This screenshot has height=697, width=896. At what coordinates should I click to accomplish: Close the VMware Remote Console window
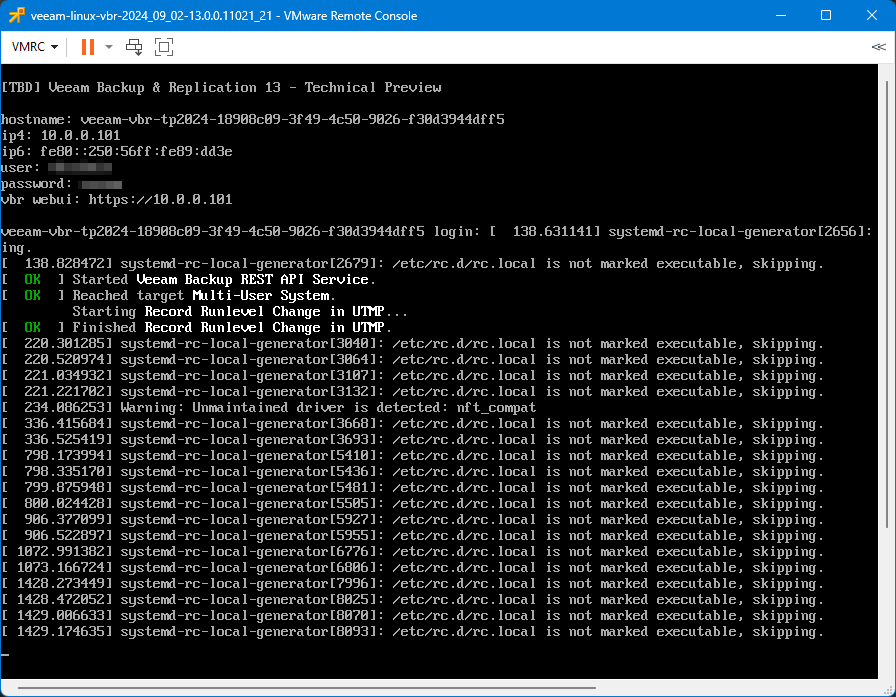pyautogui.click(x=872, y=16)
